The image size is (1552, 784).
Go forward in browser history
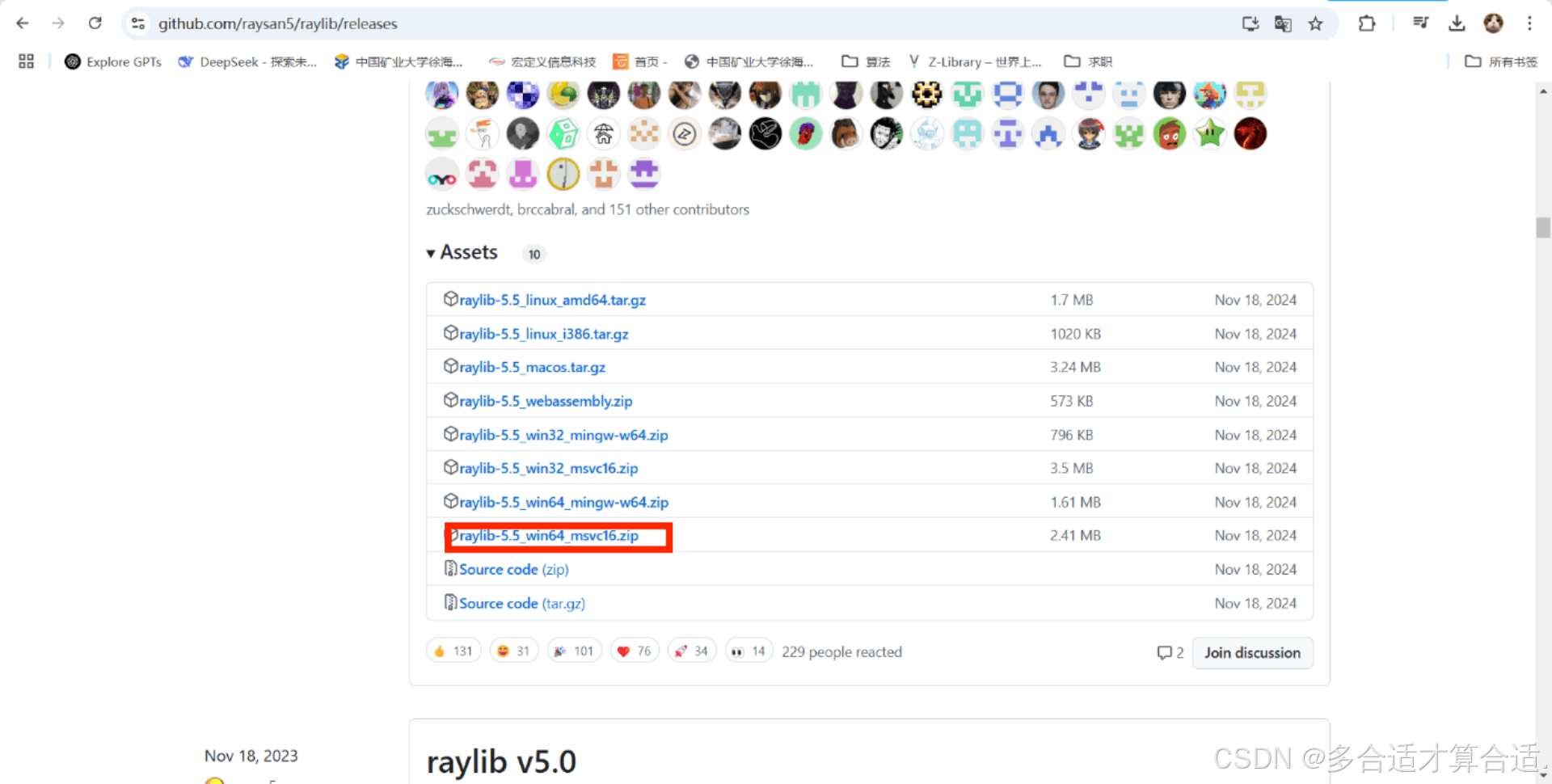pyautogui.click(x=58, y=23)
